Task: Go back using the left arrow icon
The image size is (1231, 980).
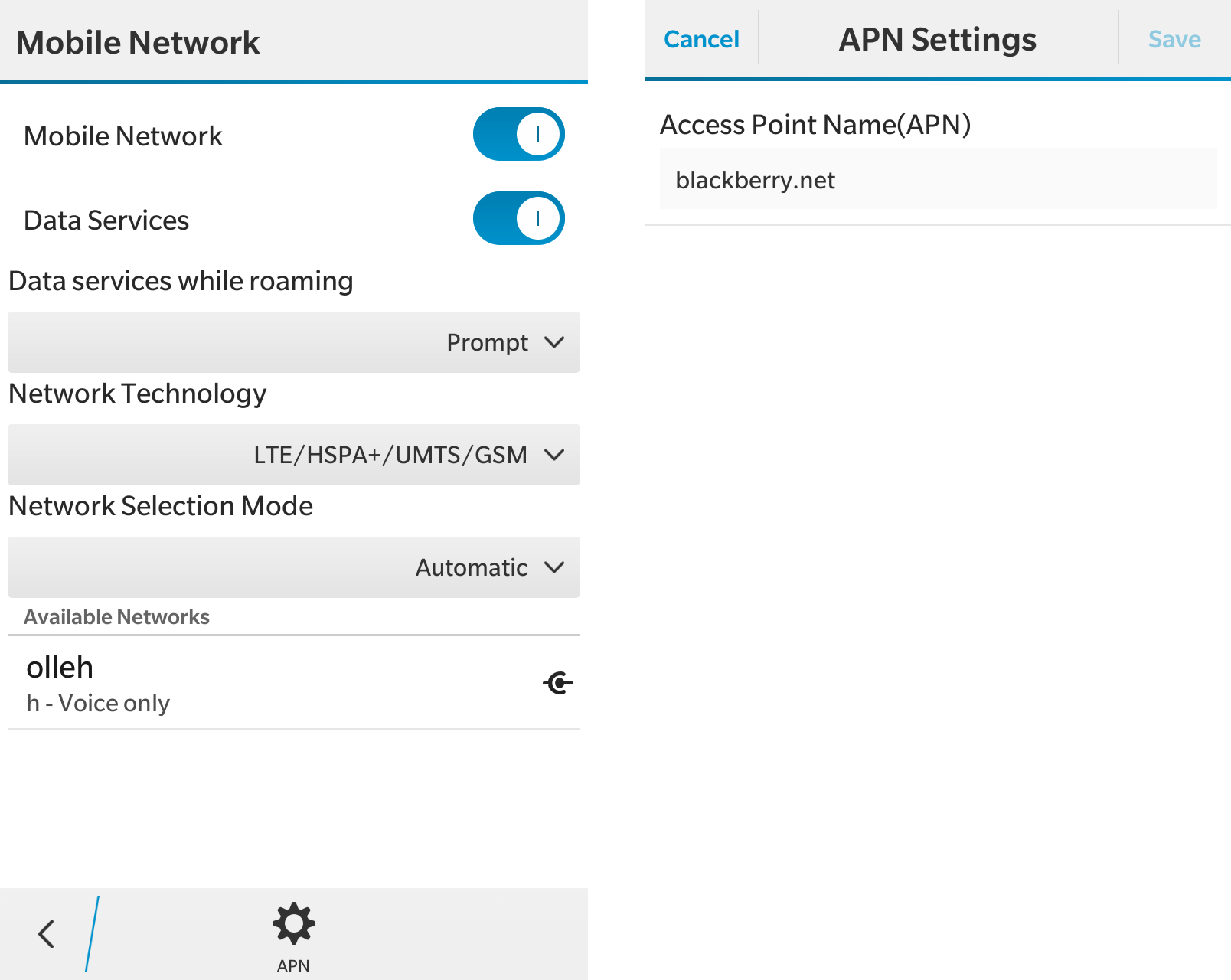Action: [47, 933]
